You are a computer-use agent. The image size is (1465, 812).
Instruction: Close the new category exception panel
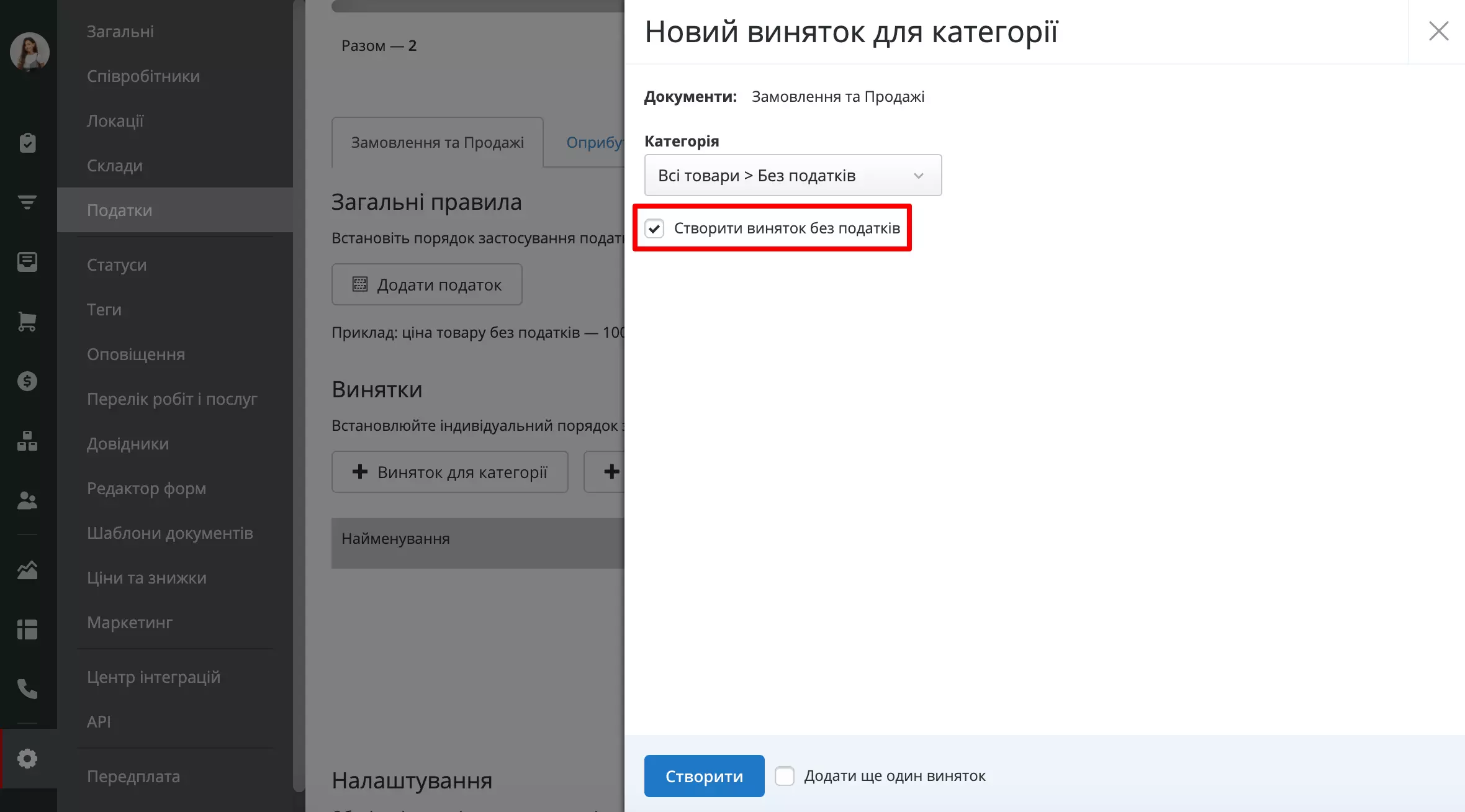click(x=1438, y=31)
